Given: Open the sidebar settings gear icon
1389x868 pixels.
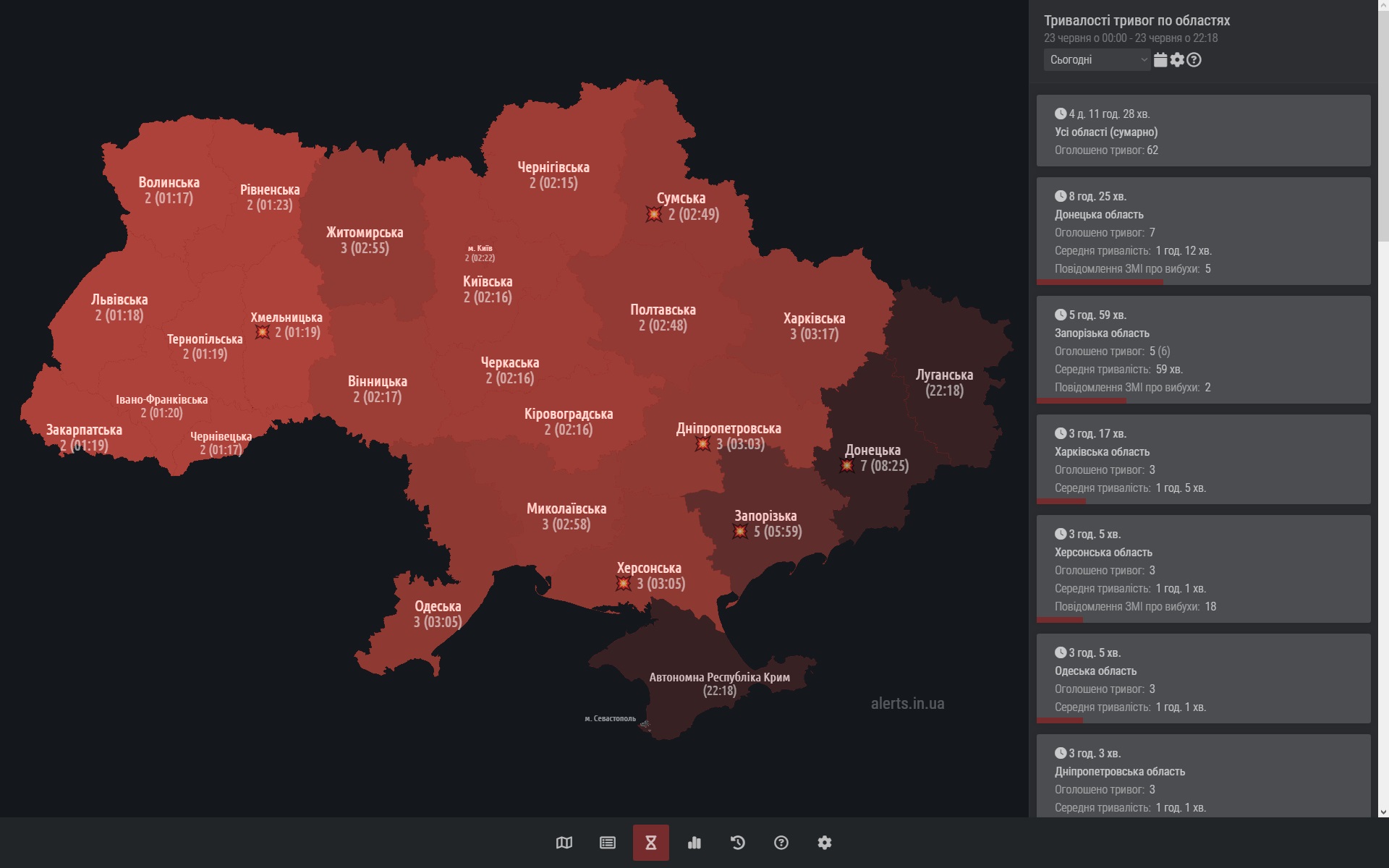Looking at the screenshot, I should click(1177, 60).
